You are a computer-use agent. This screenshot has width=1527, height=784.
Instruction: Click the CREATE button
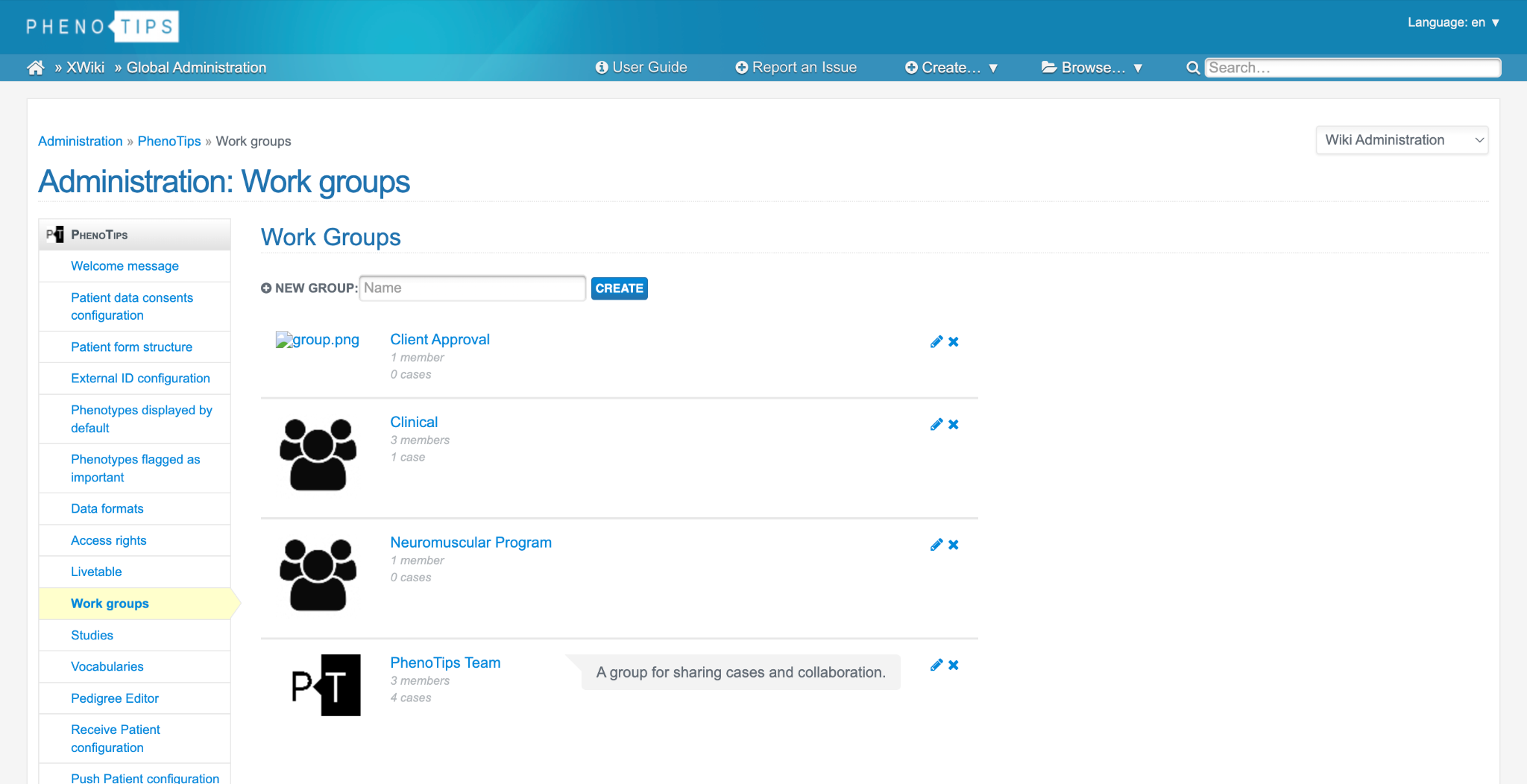tap(619, 288)
